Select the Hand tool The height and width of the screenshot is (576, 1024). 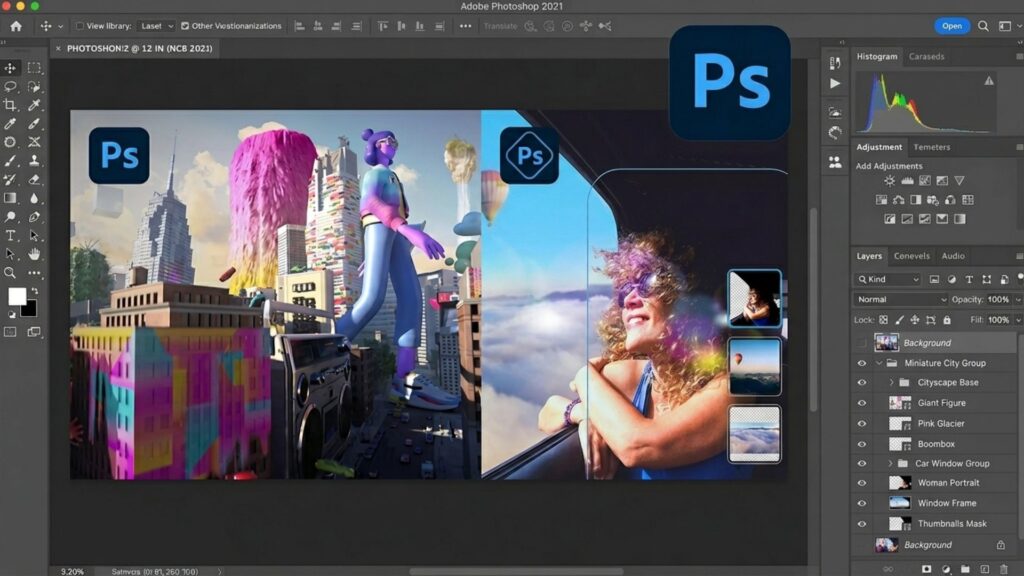pyautogui.click(x=34, y=254)
